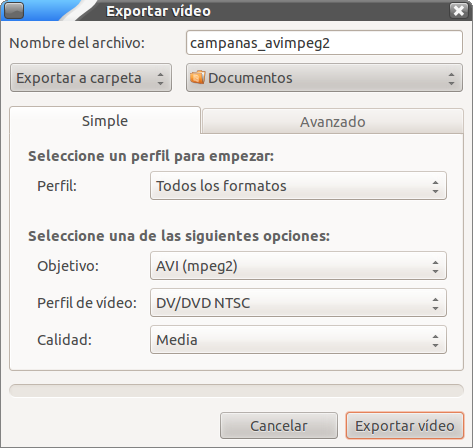Click the Documentos folder icon
This screenshot has height=448, width=473.
tap(197, 77)
